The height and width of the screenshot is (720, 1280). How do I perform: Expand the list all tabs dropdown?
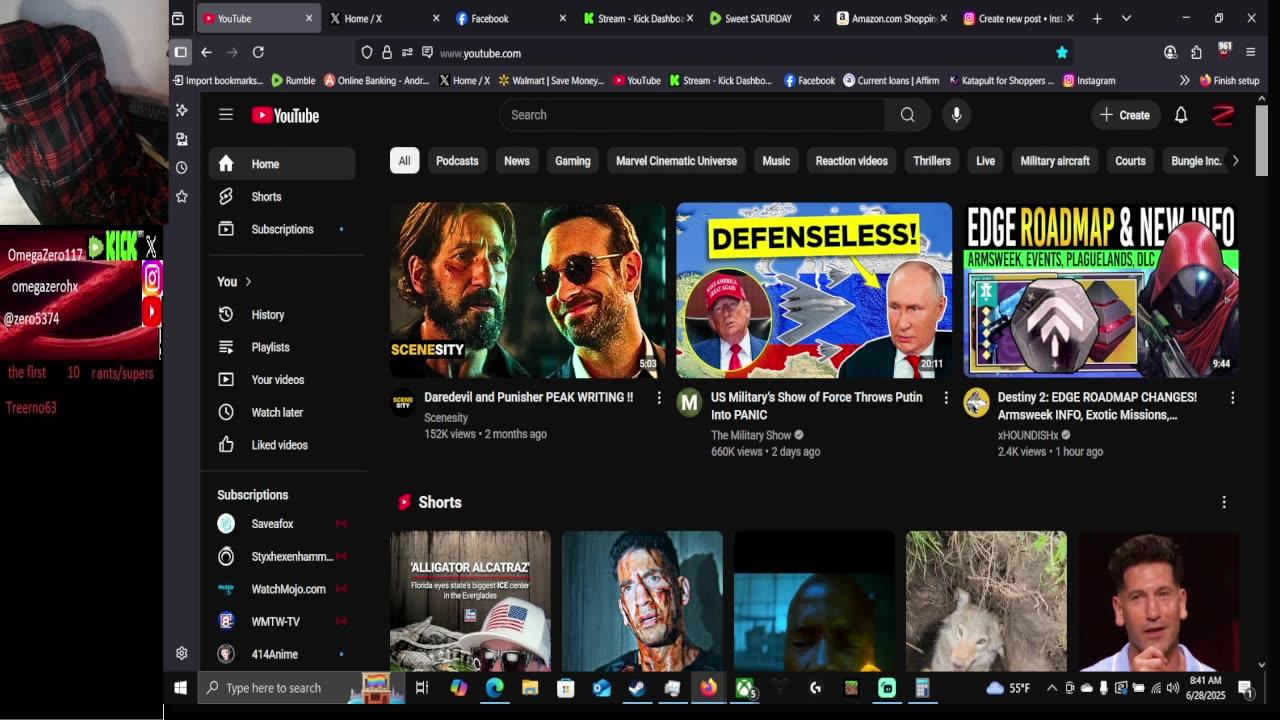1126,18
